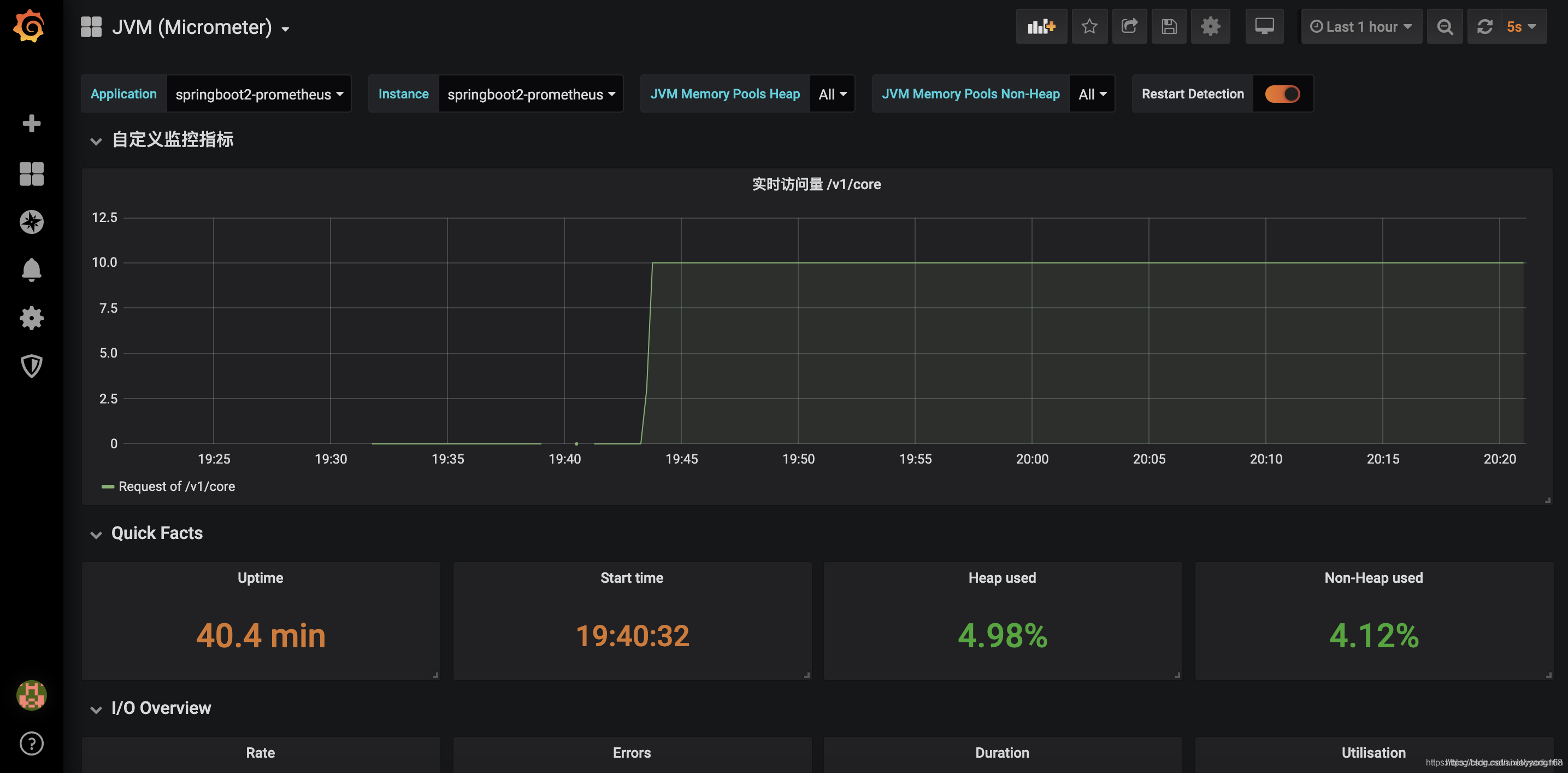Save the dashboard with floppy icon

1169,26
